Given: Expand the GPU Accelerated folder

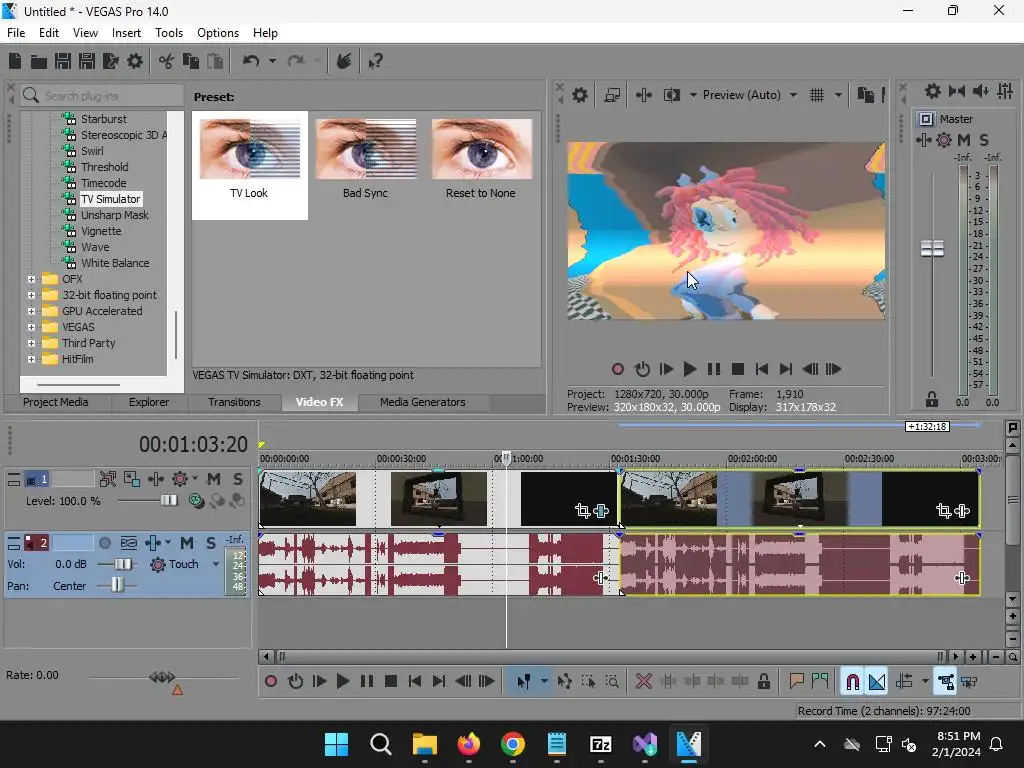Looking at the screenshot, I should point(31,311).
